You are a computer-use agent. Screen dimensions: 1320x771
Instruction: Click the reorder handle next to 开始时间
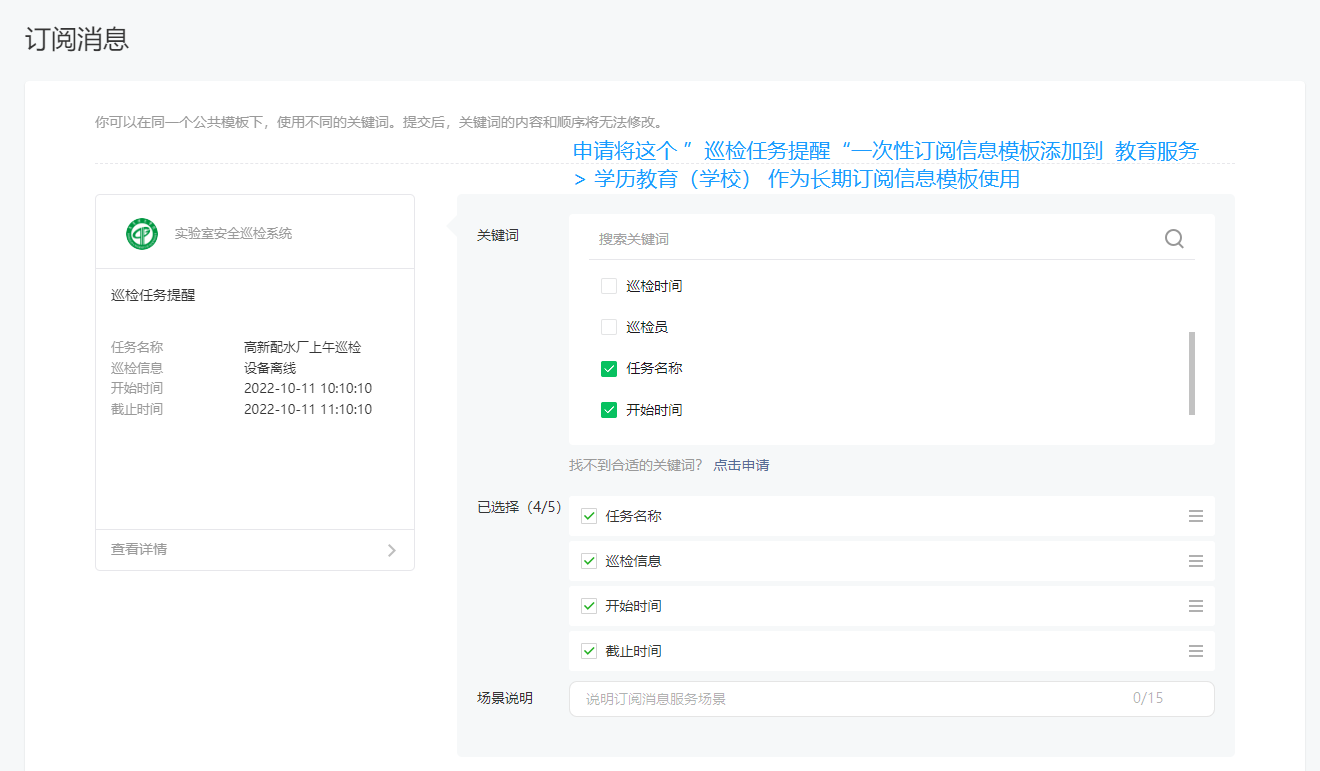pos(1195,606)
